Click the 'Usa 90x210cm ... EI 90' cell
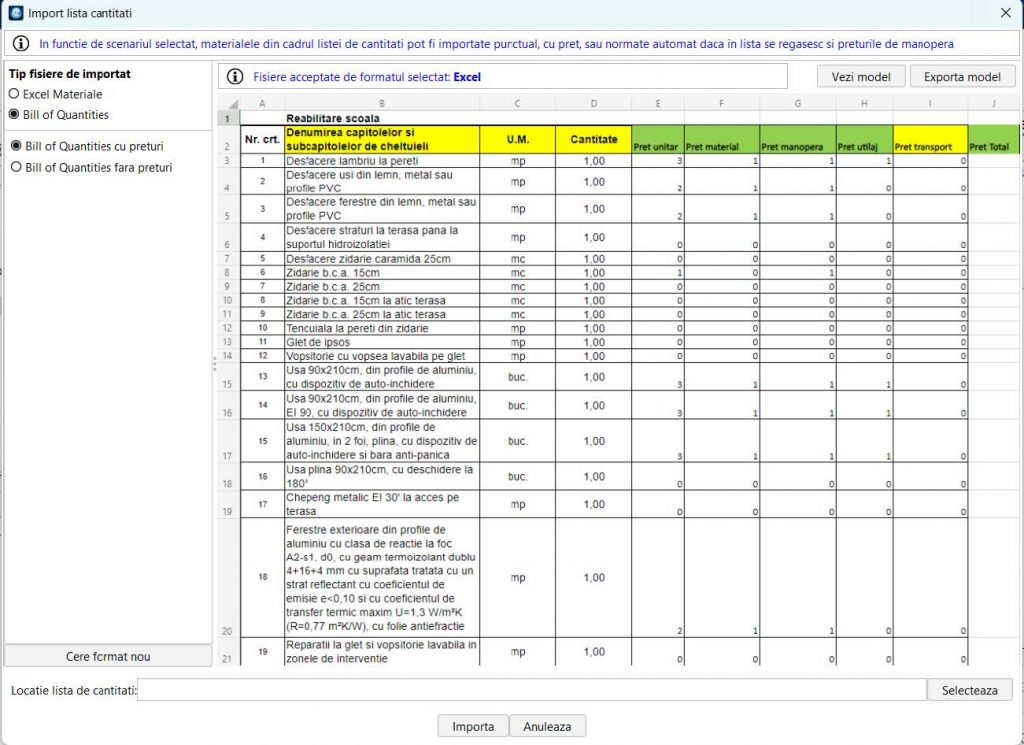Screen dimensions: 1024x745 click(x=382, y=405)
